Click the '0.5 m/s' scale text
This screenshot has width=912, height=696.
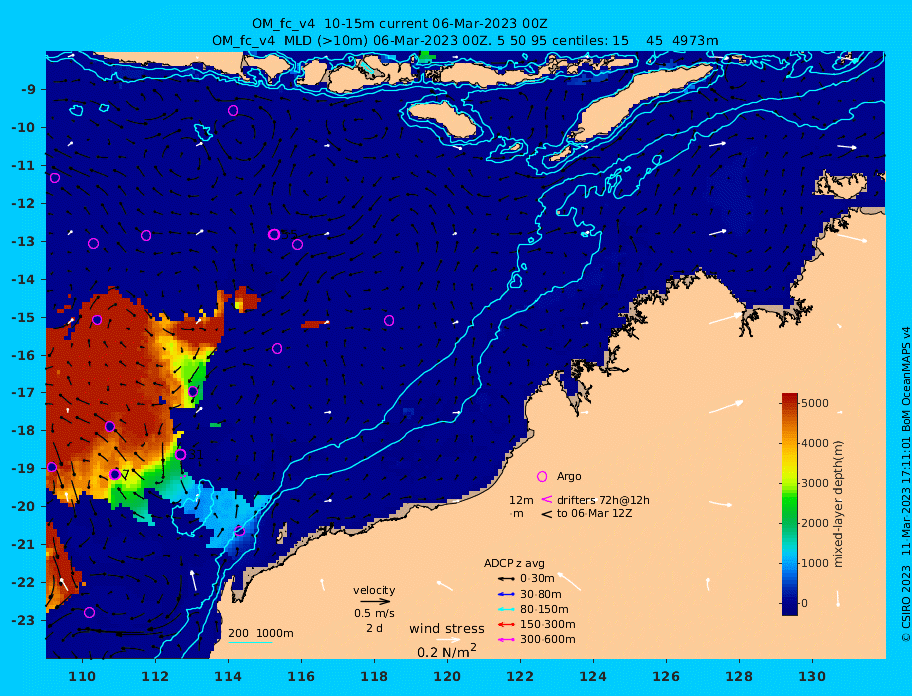coord(374,613)
